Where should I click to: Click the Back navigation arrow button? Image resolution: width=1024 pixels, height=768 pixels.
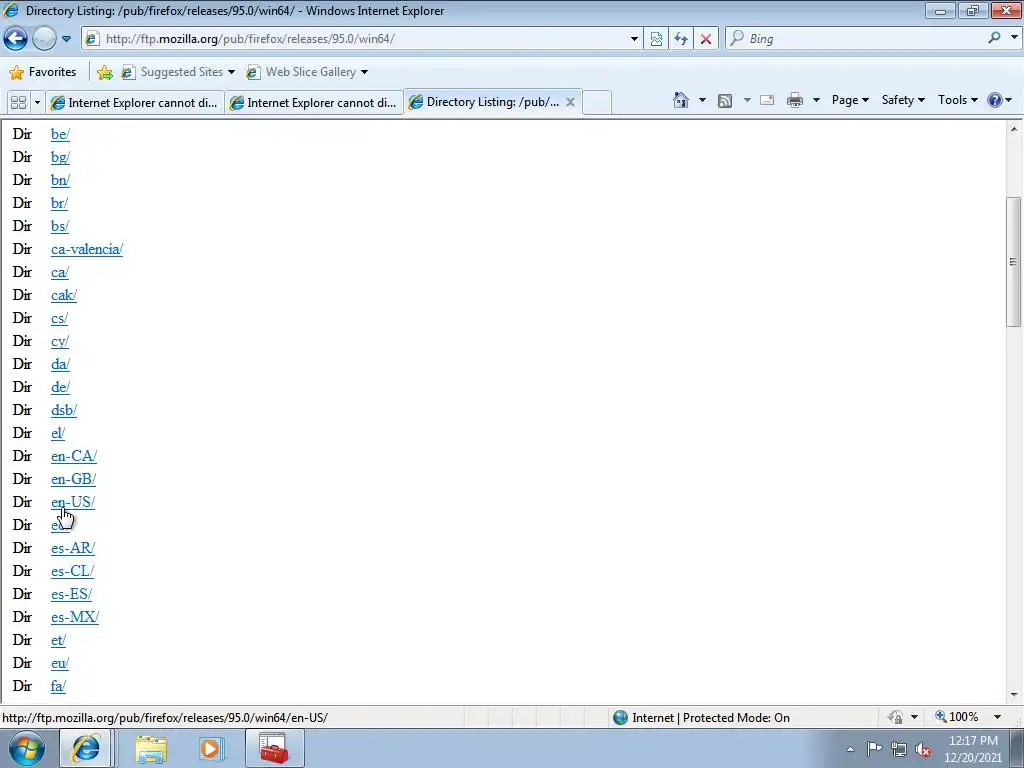coord(16,39)
